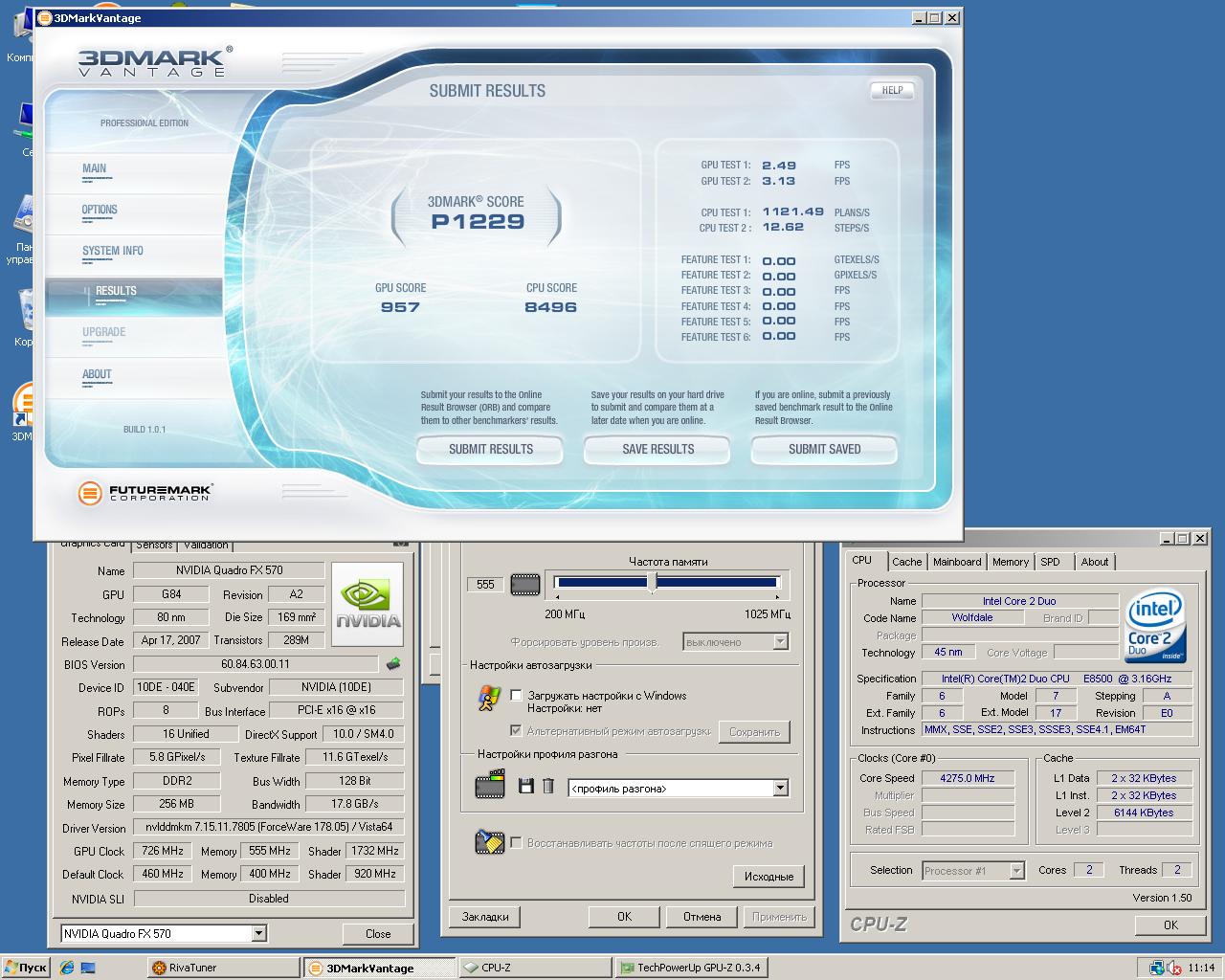Switch to the SPD tab in CPU-Z
Image resolution: width=1225 pixels, height=980 pixels.
pos(1050,562)
